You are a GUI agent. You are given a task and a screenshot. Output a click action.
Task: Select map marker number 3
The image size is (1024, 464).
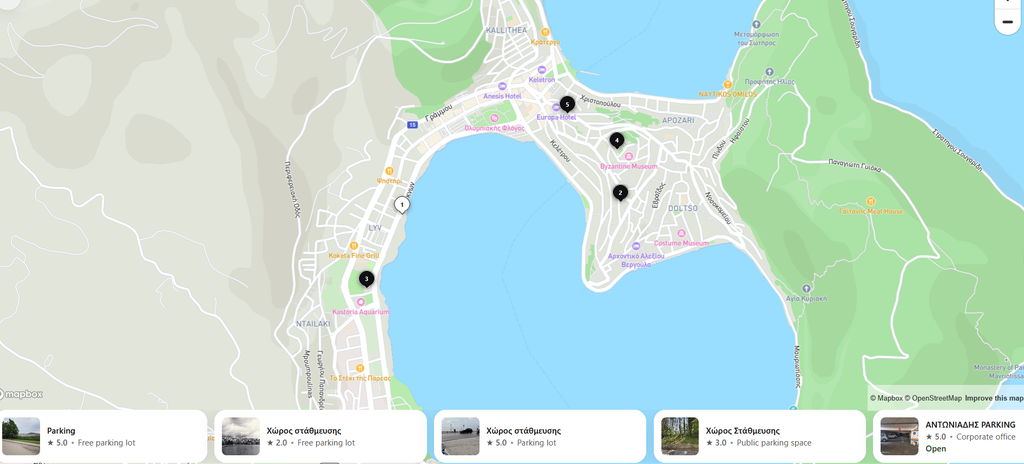tap(366, 279)
